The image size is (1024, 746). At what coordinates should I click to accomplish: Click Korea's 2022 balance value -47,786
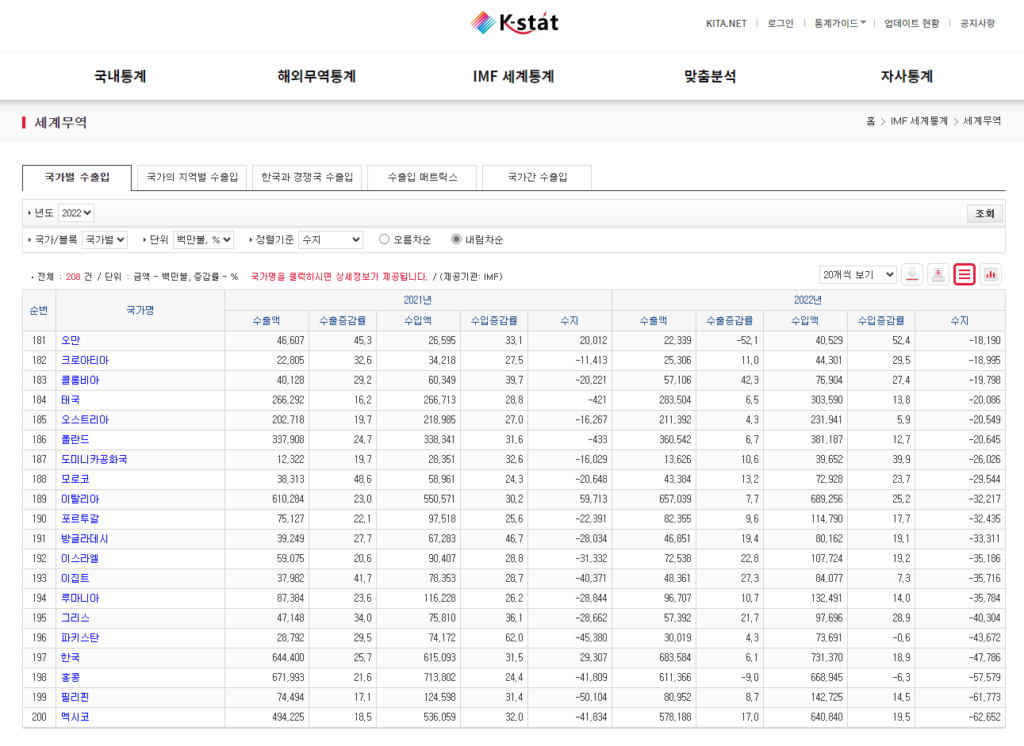click(x=984, y=658)
